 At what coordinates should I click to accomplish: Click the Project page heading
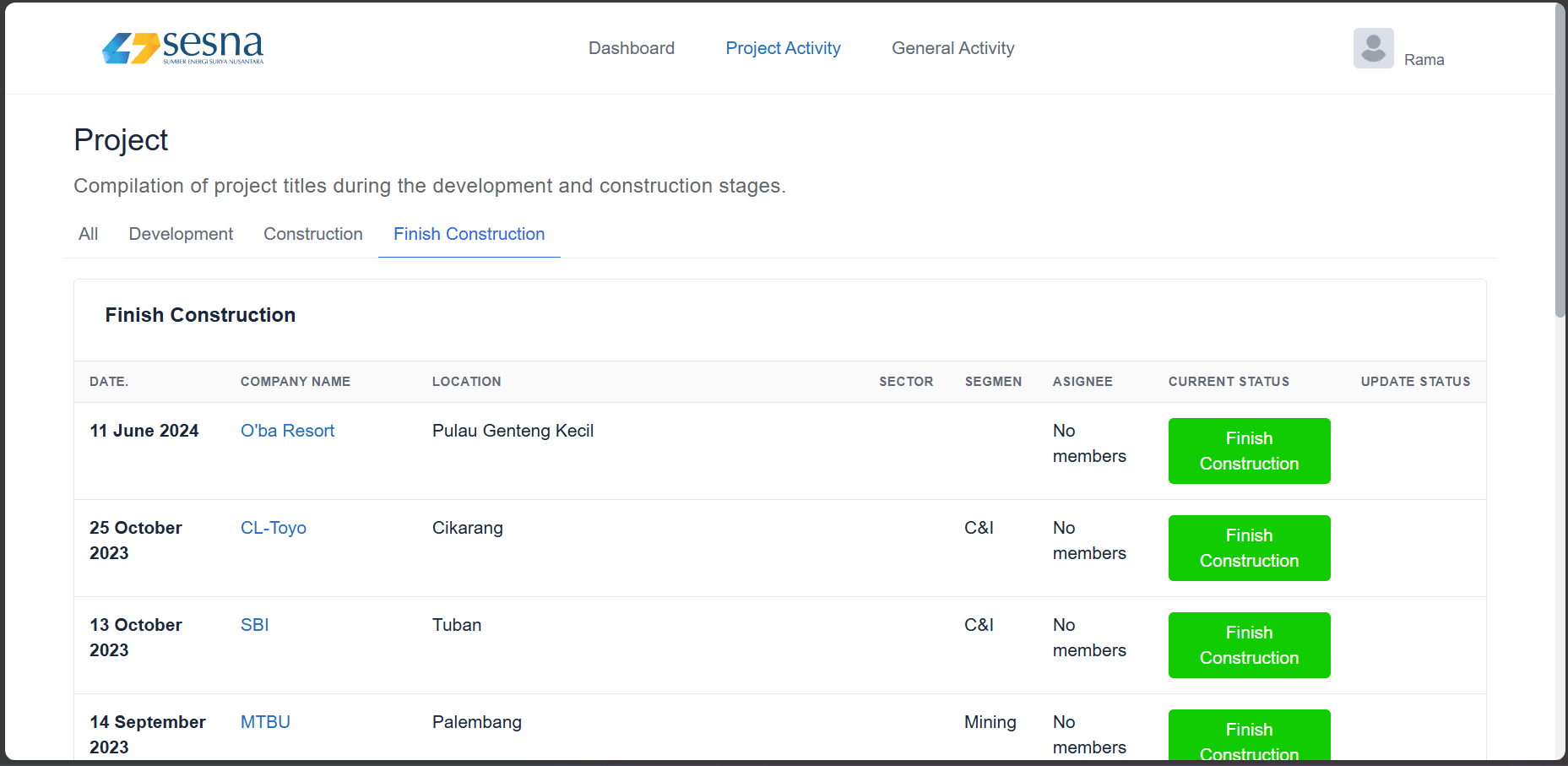pyautogui.click(x=121, y=140)
